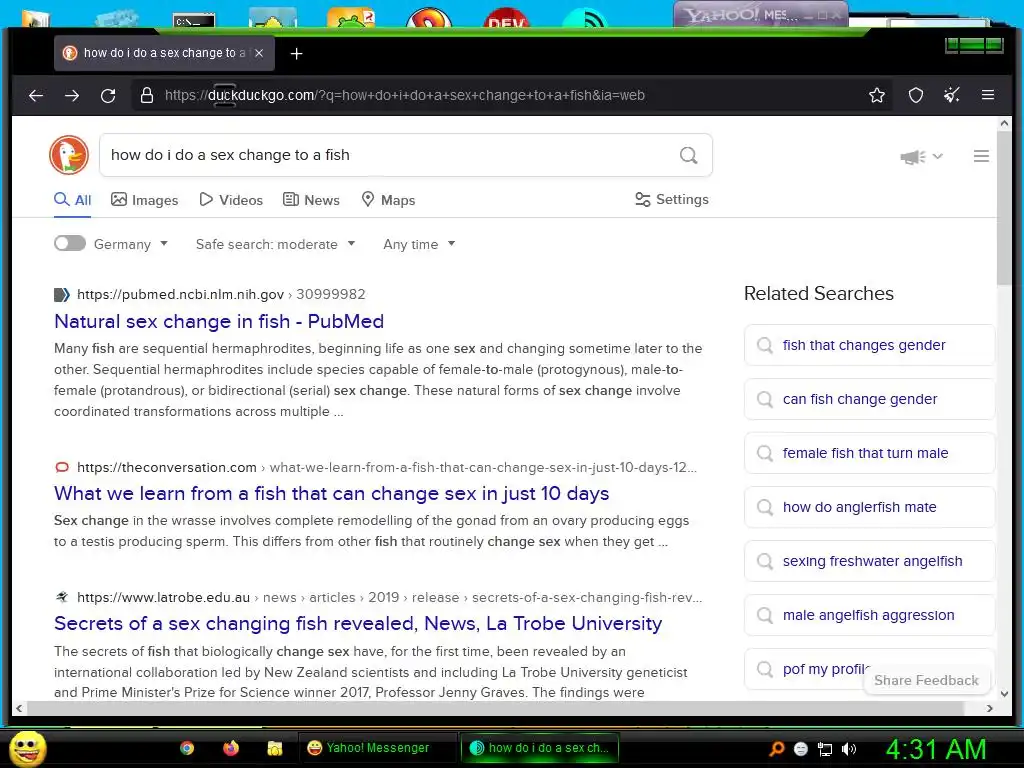Click the La Trobe result favicon

click(x=61, y=597)
